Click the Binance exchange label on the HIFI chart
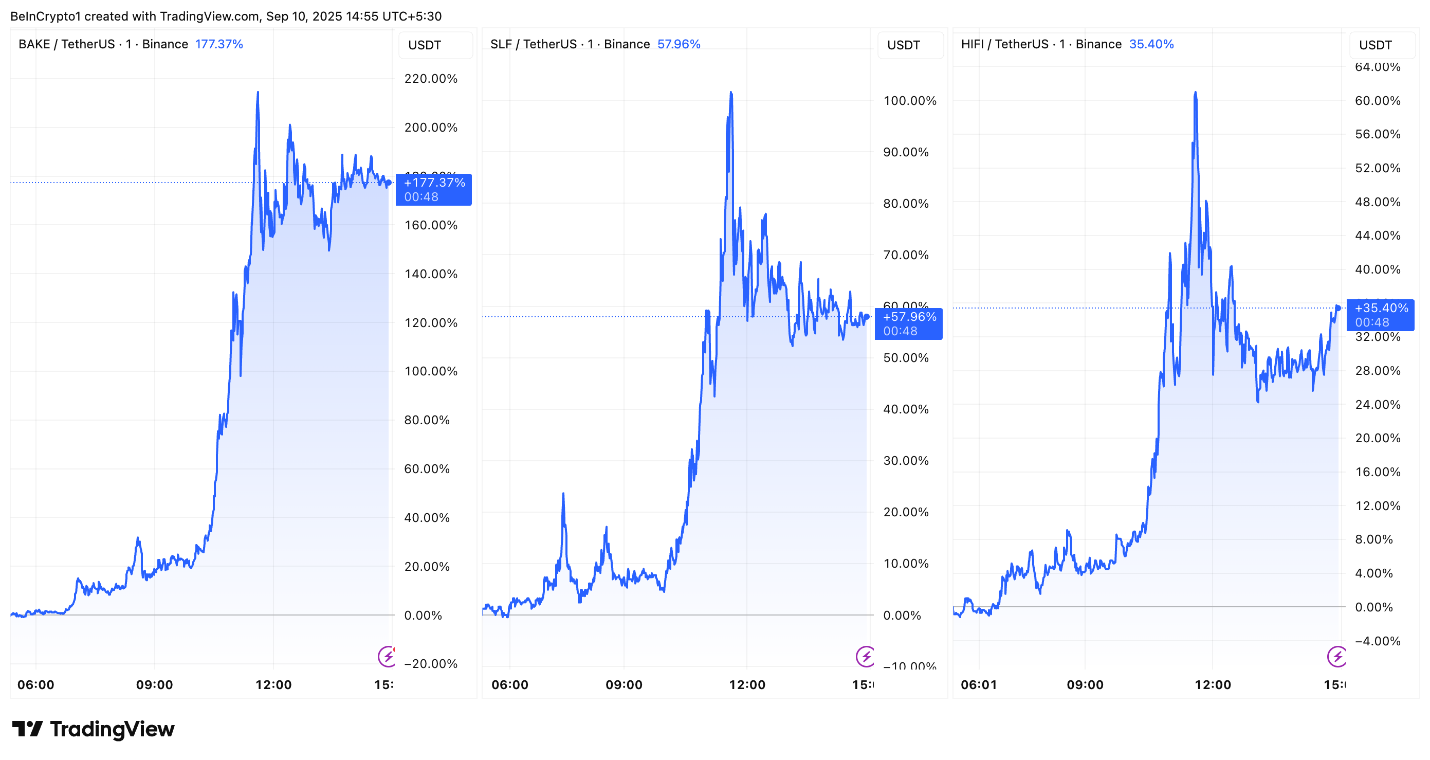The width and height of the screenshot is (1430, 760). (1098, 44)
